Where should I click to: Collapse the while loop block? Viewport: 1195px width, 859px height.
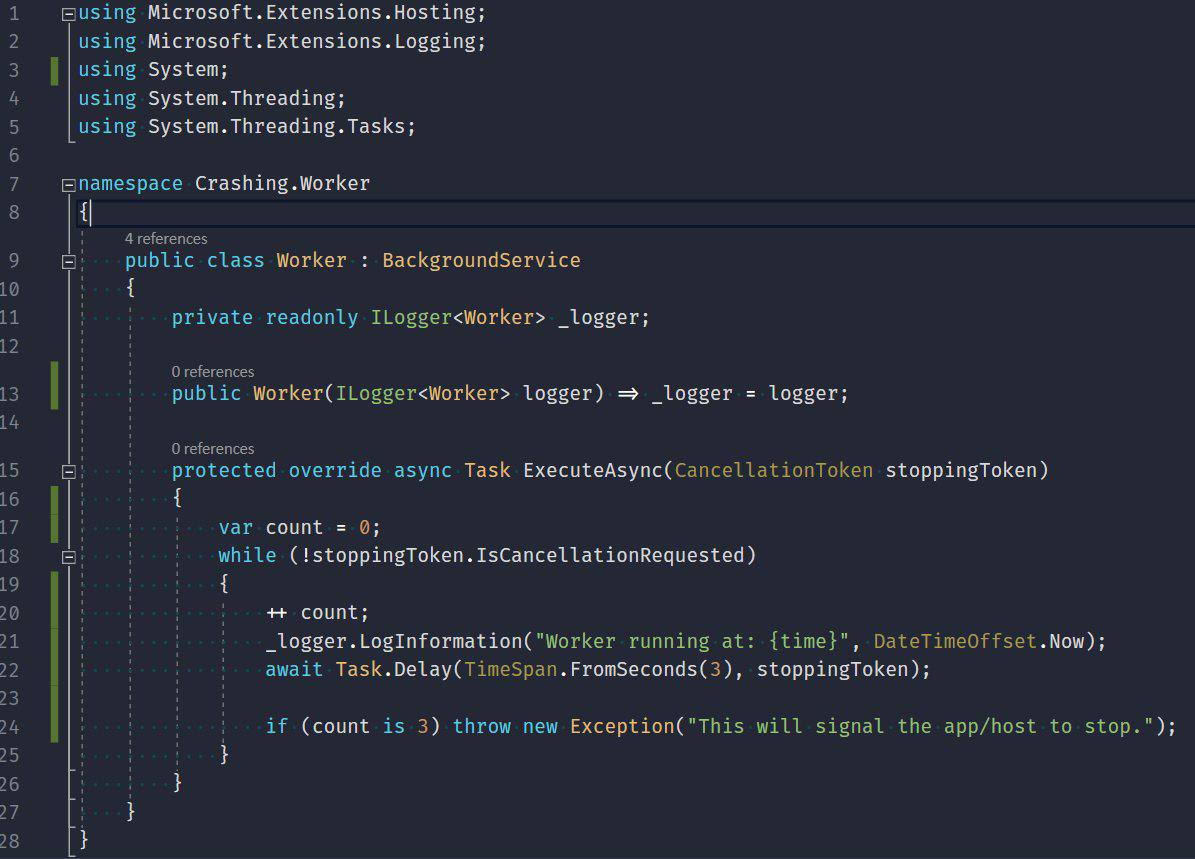click(68, 556)
